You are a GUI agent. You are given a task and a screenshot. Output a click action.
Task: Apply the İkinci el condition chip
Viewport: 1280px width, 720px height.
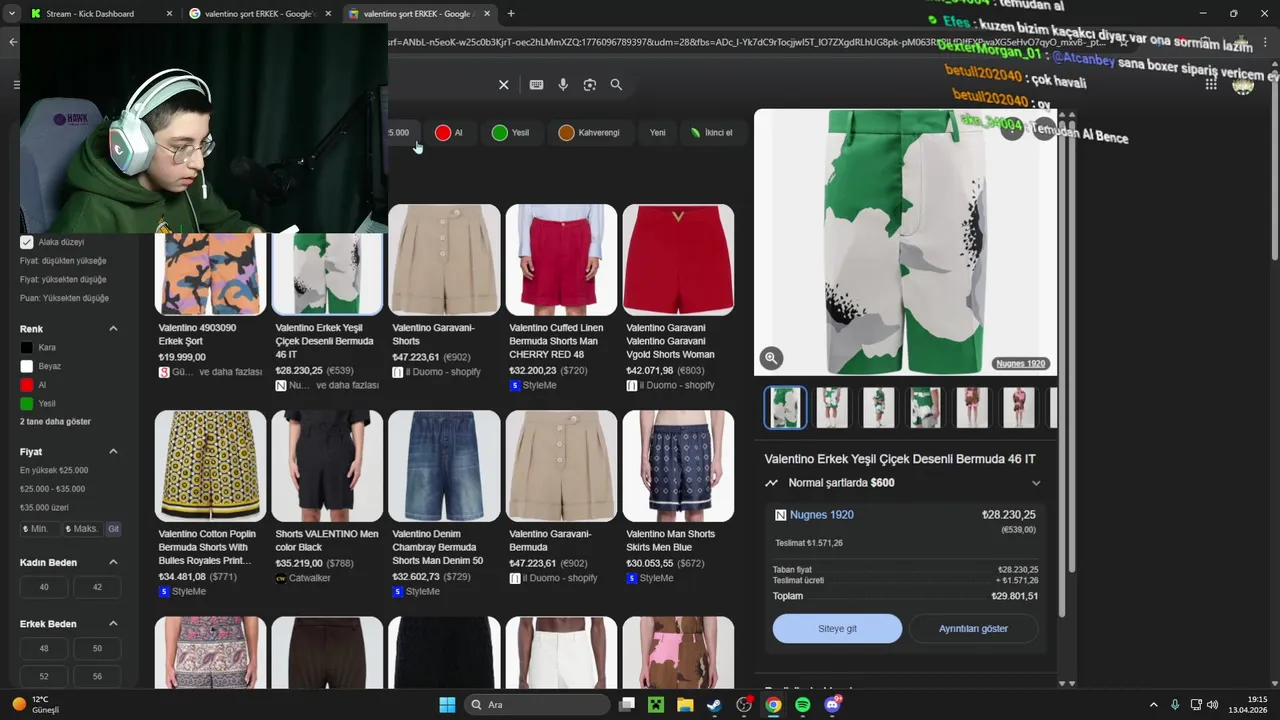[711, 133]
